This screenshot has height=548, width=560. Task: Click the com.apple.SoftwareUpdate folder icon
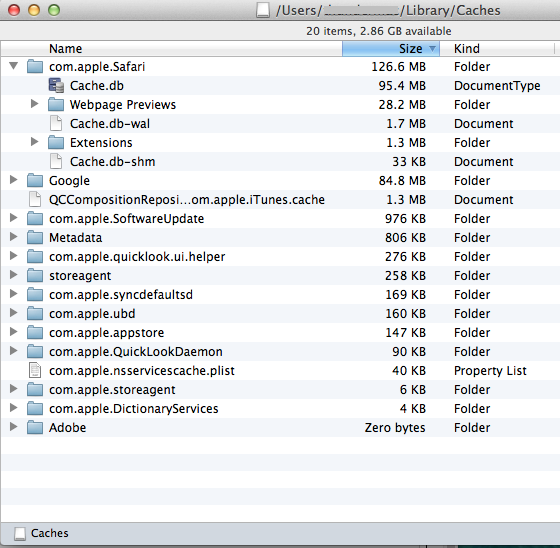[x=35, y=218]
